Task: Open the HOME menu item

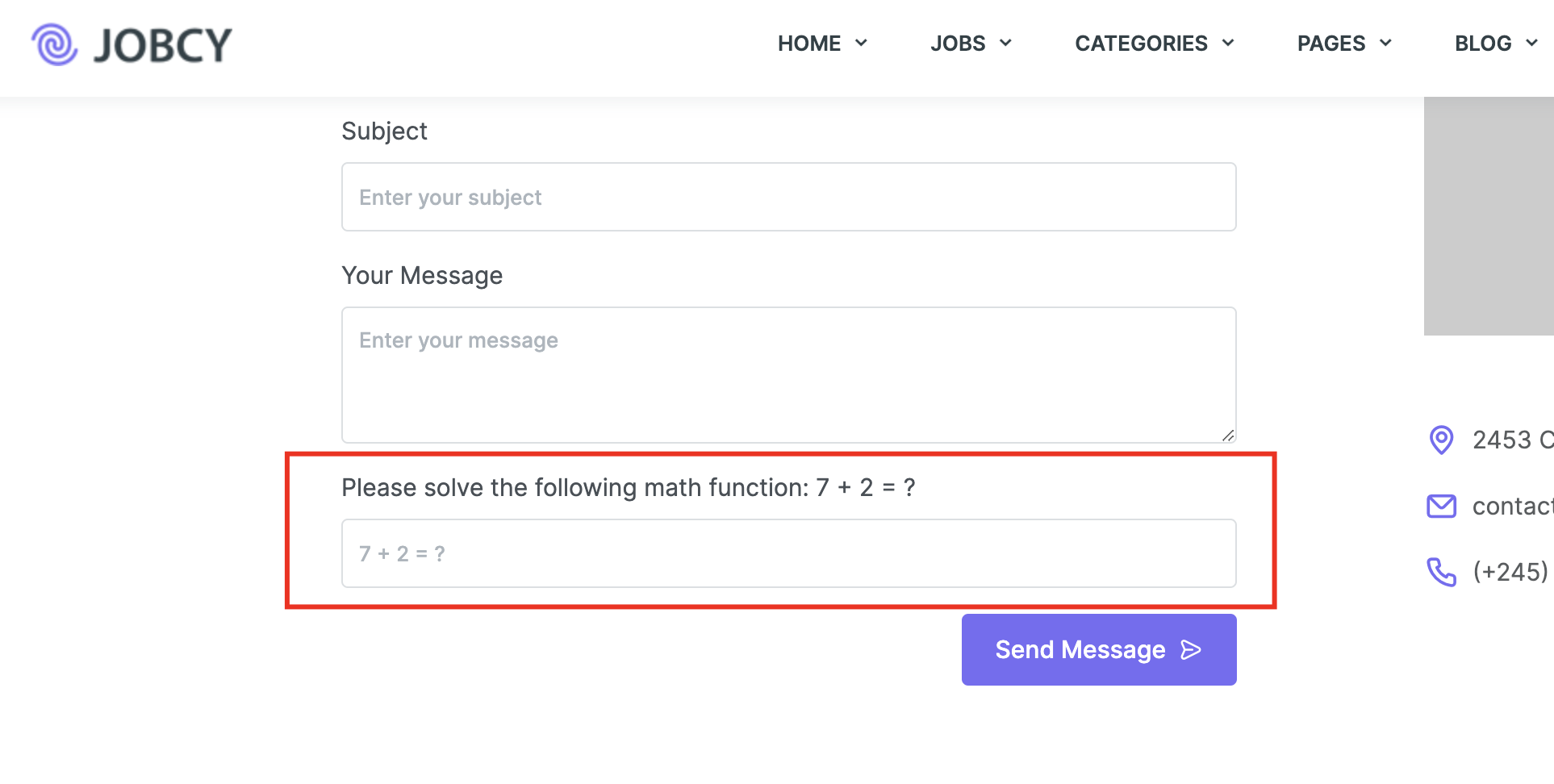Action: (x=809, y=44)
